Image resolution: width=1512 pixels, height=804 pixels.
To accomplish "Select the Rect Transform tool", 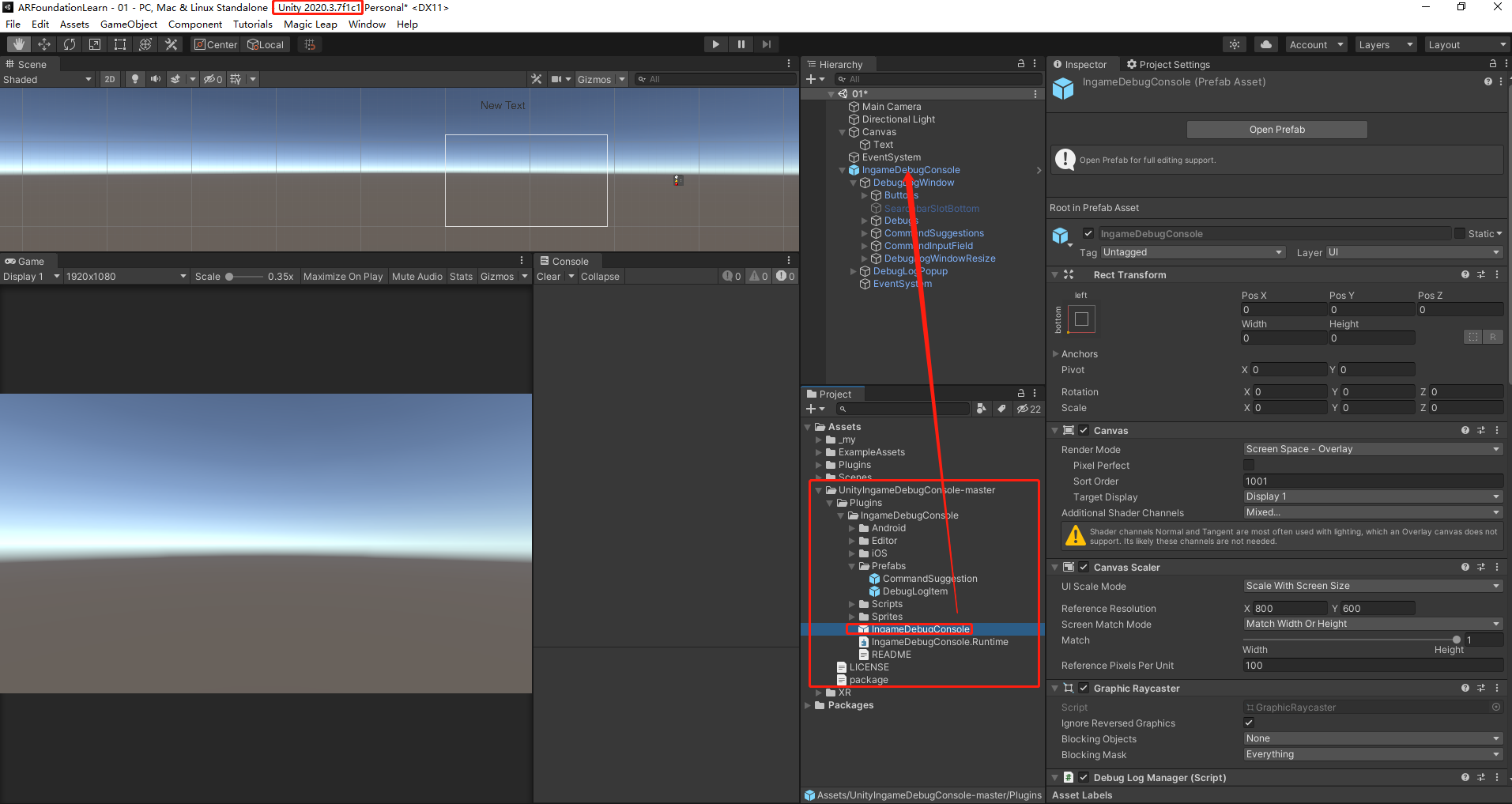I will coord(119,43).
